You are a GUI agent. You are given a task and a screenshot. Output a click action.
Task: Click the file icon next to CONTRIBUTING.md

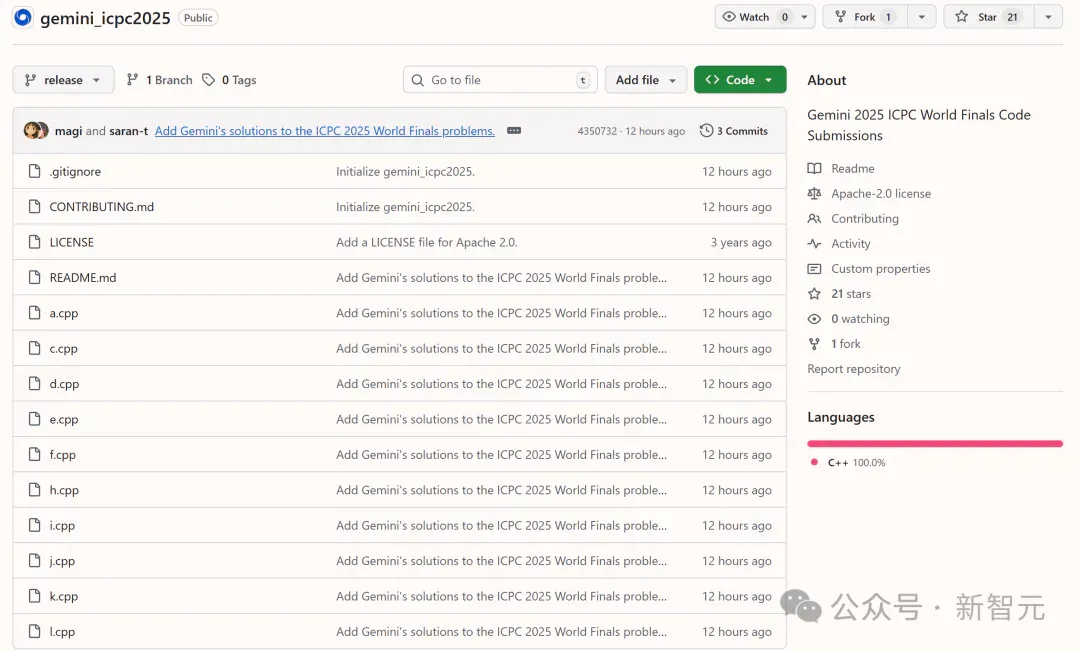click(x=34, y=206)
